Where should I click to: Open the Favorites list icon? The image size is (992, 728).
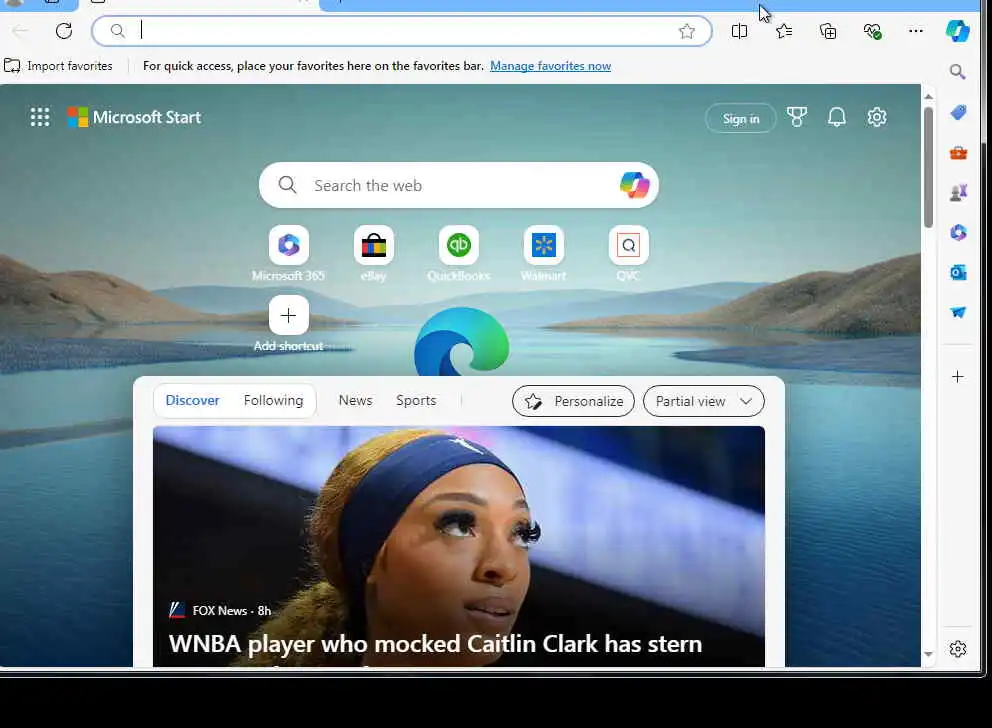tap(784, 31)
